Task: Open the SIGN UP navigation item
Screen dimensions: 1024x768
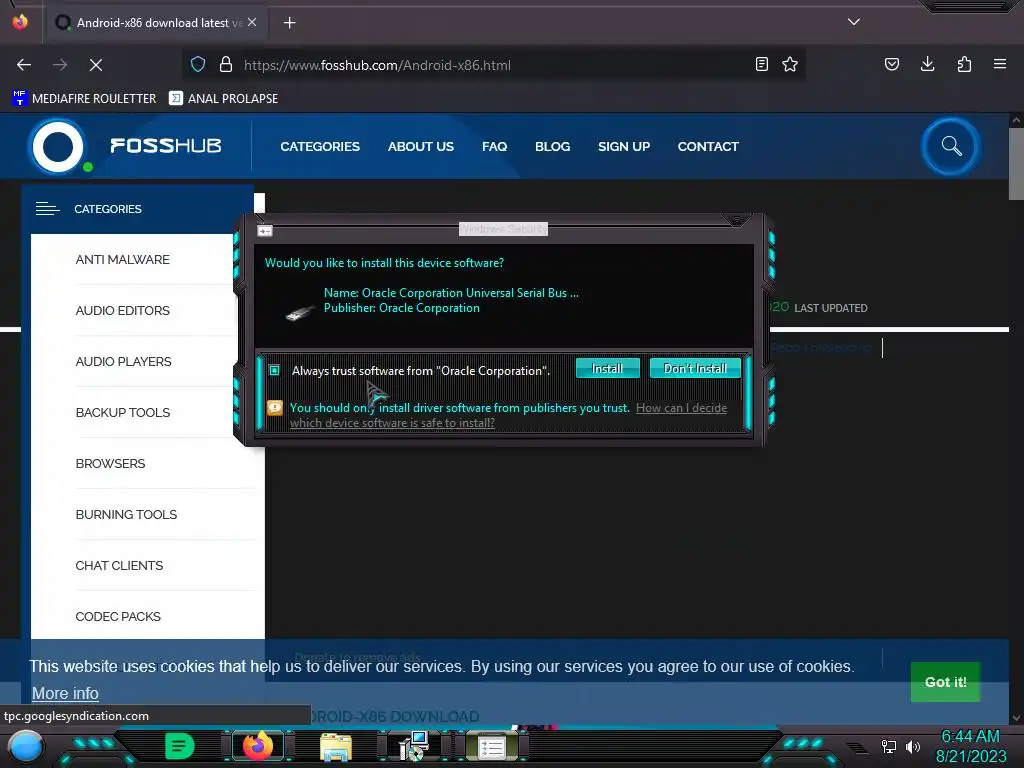Action: (x=624, y=146)
